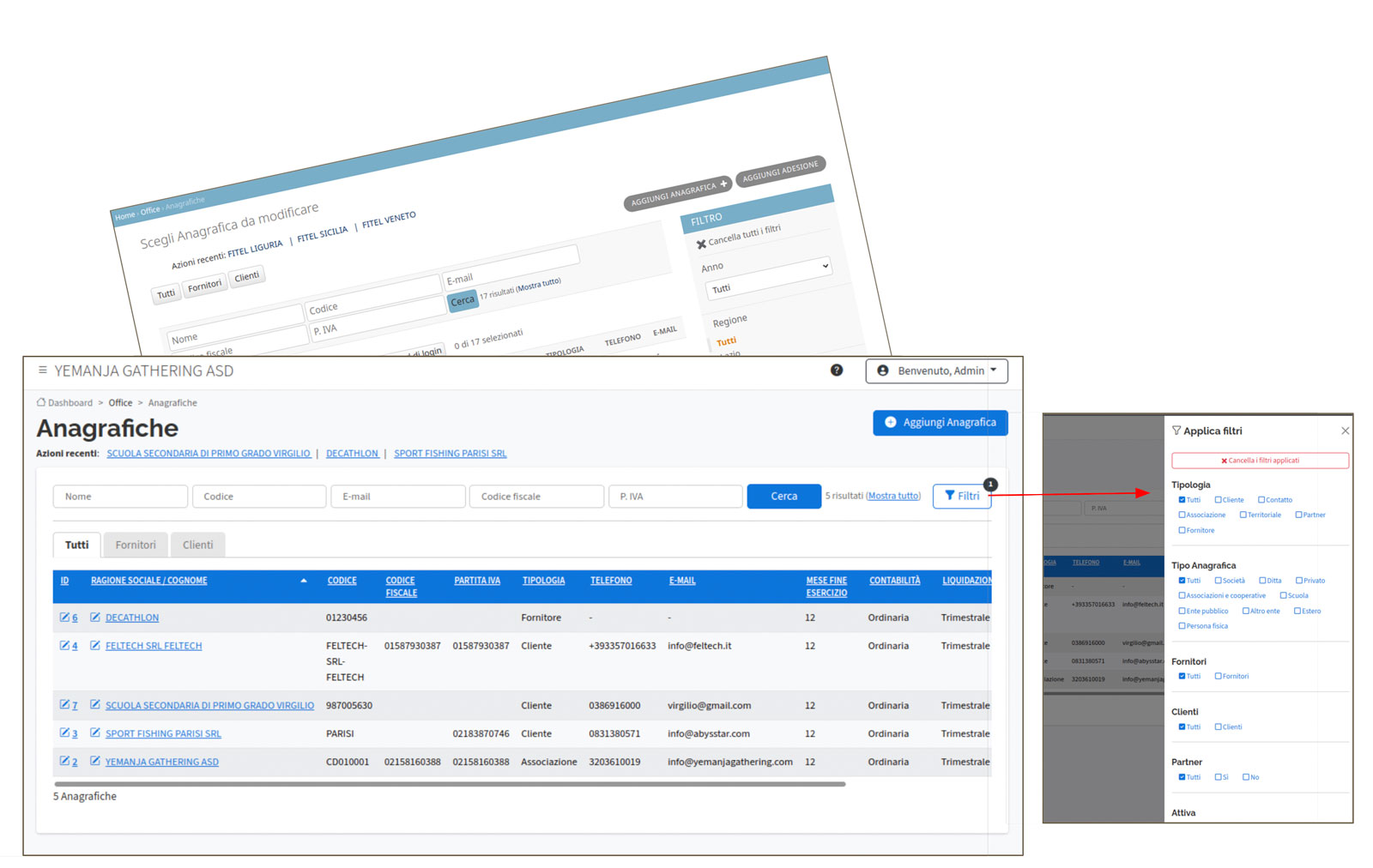Viewport: 1373px width, 868px height.
Task: Click Office in the breadcrumb
Action: coord(120,402)
